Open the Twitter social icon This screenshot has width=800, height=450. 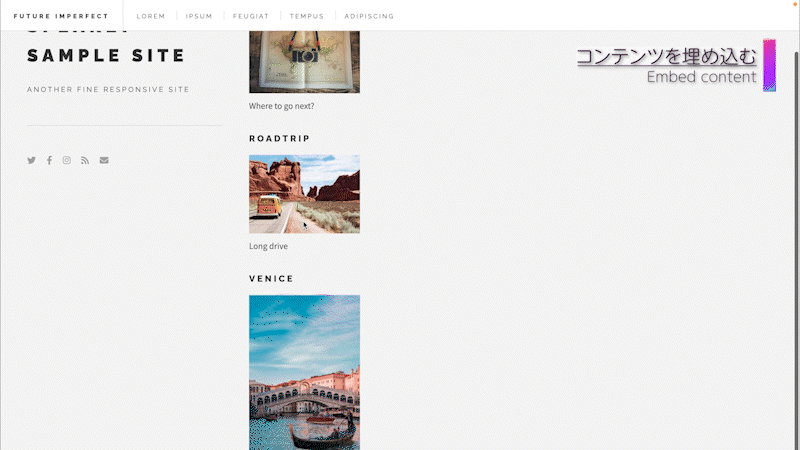click(31, 160)
